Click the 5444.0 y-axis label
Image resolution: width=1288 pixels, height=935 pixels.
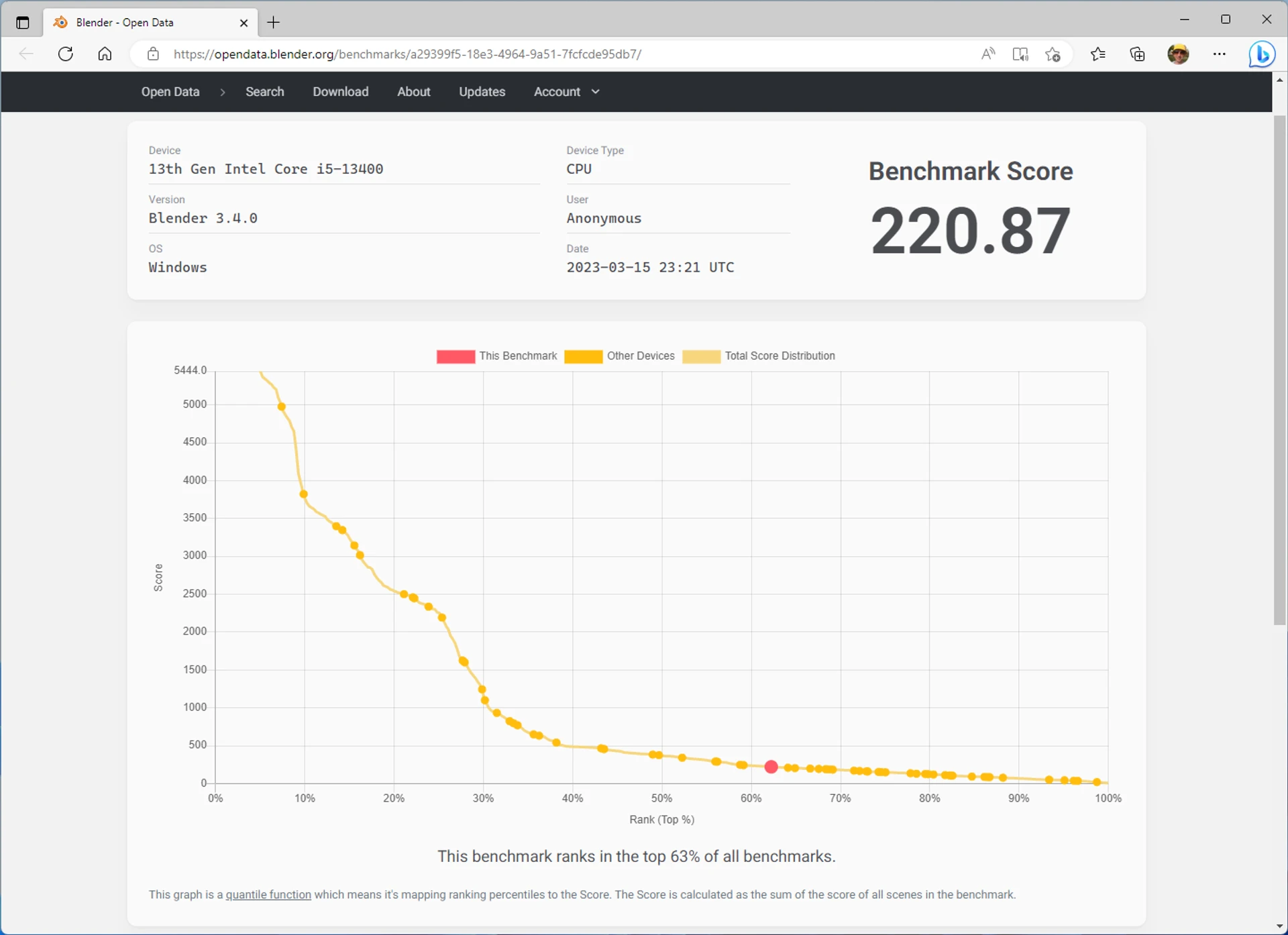tap(191, 370)
